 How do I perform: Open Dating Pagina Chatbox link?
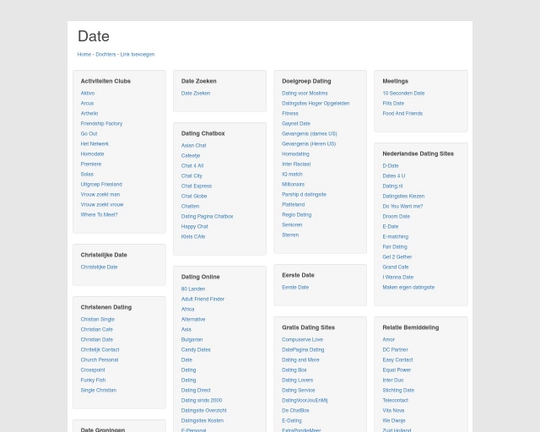207,217
